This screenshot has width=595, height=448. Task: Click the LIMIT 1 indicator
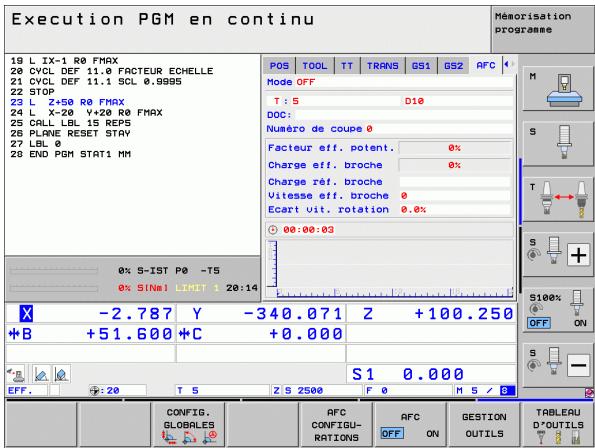(197, 288)
